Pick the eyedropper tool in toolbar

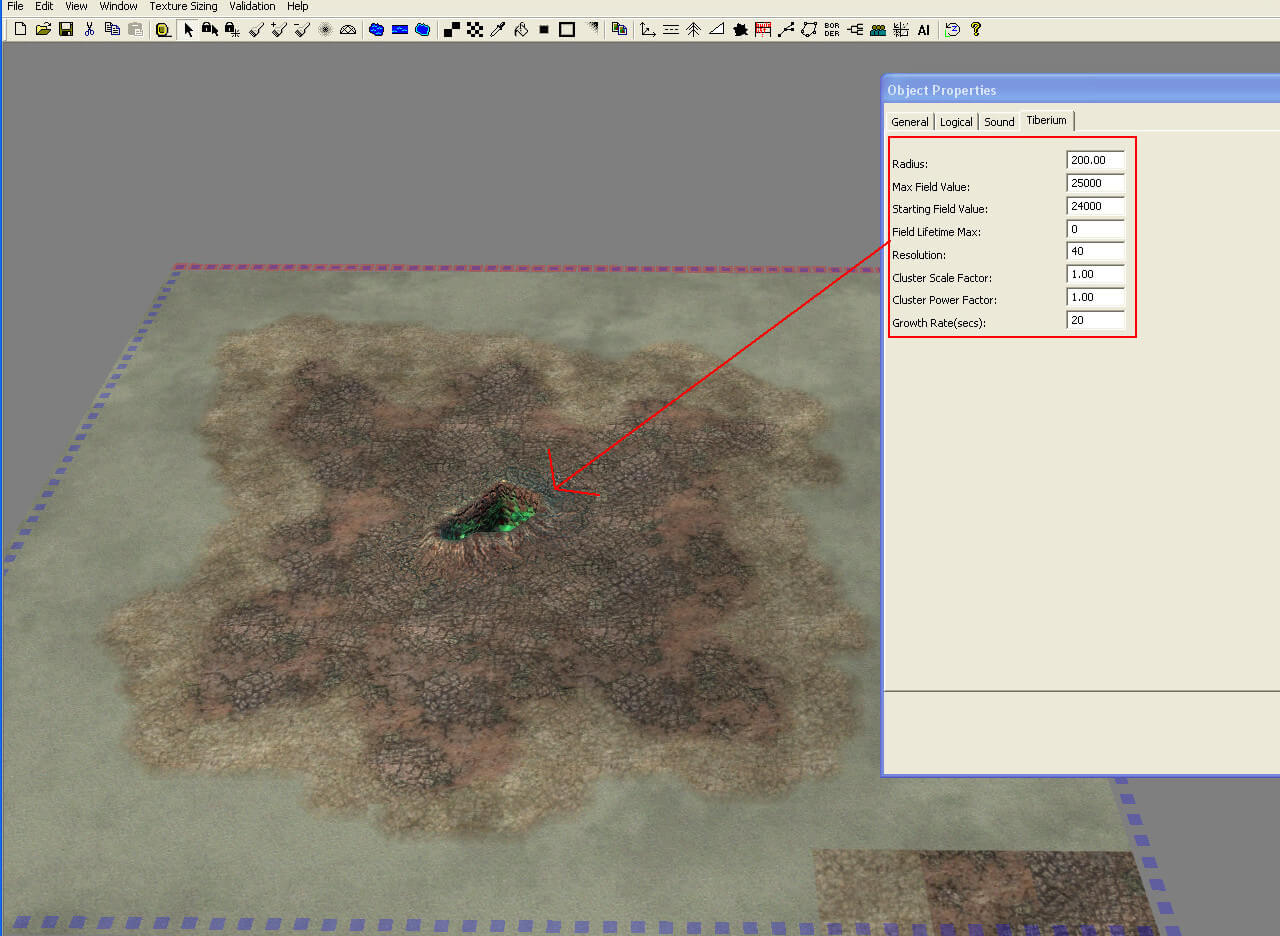(x=497, y=30)
